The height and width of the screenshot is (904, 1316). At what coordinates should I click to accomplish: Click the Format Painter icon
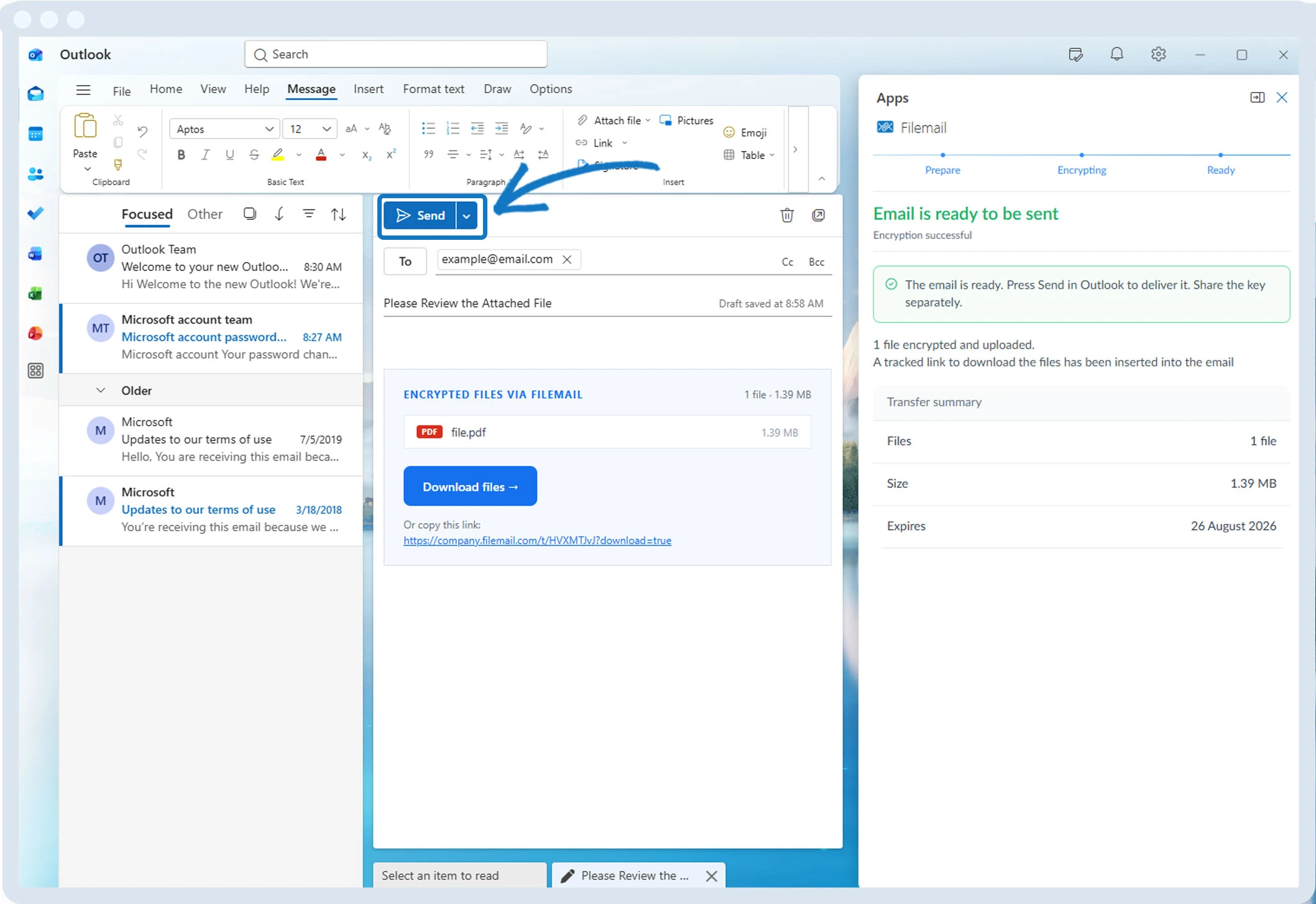(117, 165)
